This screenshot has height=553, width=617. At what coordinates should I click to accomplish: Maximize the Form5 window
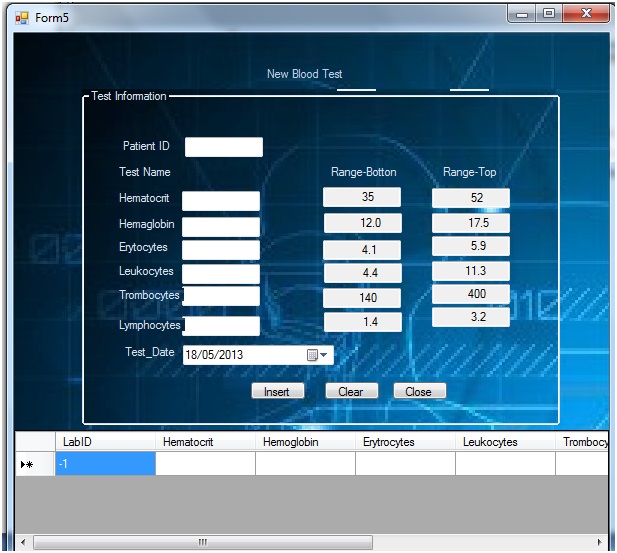[x=550, y=16]
